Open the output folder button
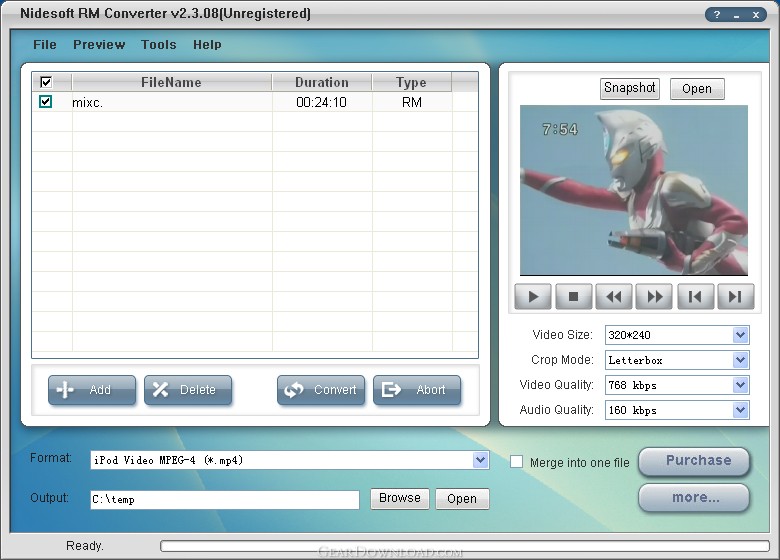 462,498
